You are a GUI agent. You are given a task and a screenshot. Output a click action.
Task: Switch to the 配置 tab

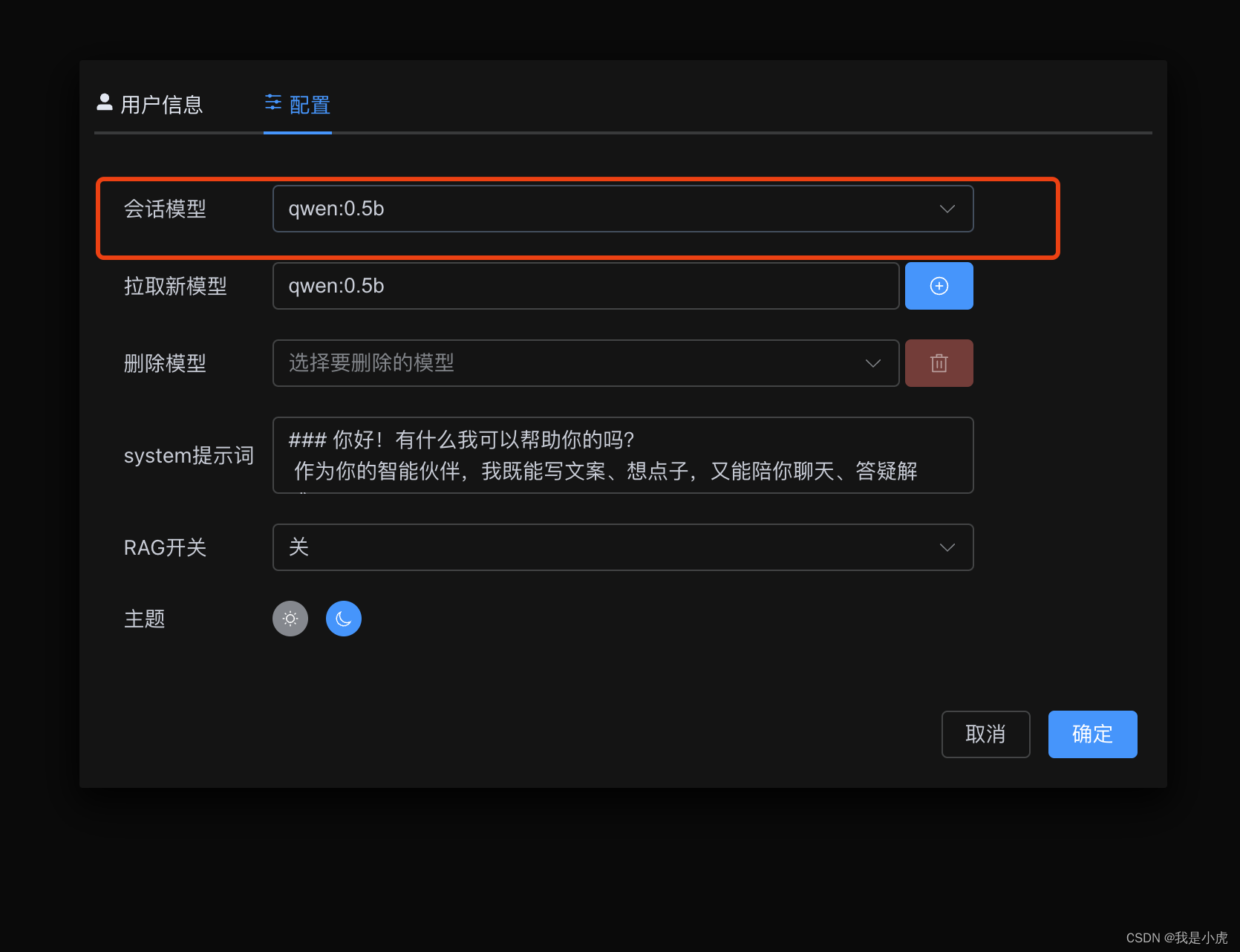(x=298, y=105)
